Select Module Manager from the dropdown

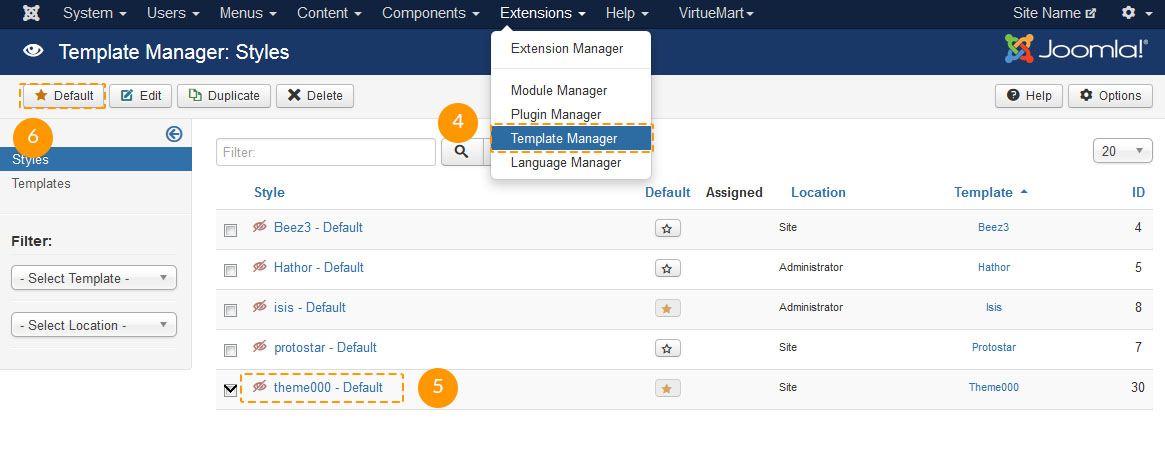559,91
